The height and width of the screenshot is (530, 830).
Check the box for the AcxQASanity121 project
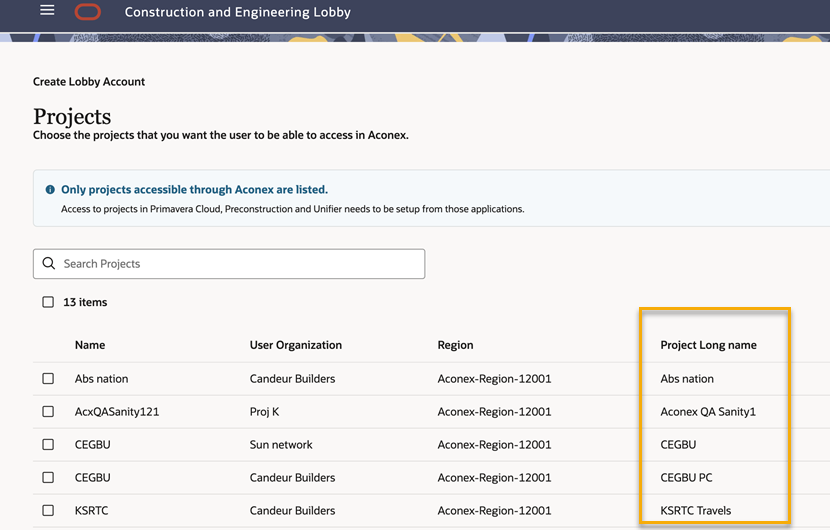[48, 411]
